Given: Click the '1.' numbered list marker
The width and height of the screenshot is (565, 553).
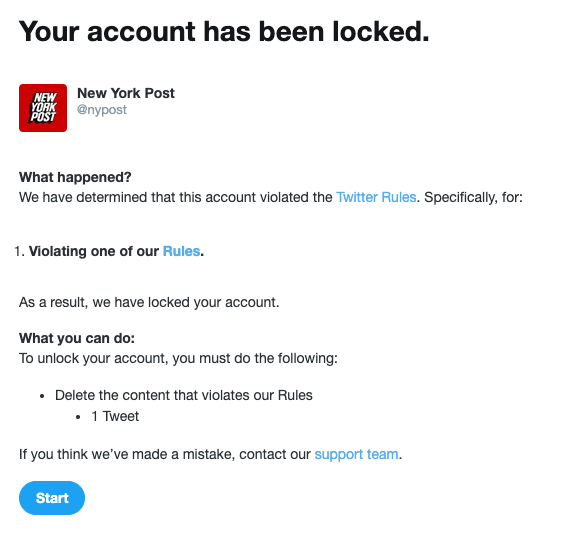Looking at the screenshot, I should click(19, 251).
